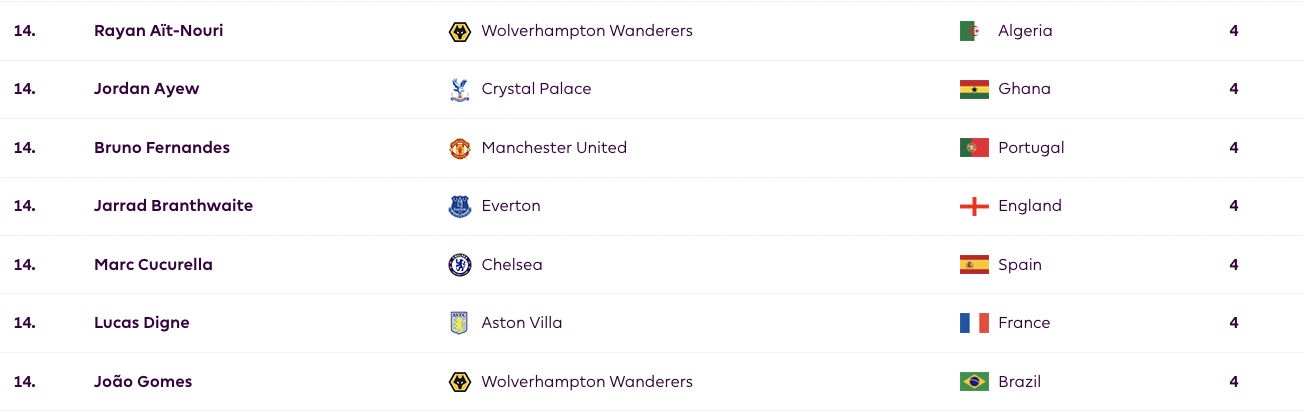Click the Algeria flag icon
1304x412 pixels.
tap(974, 31)
